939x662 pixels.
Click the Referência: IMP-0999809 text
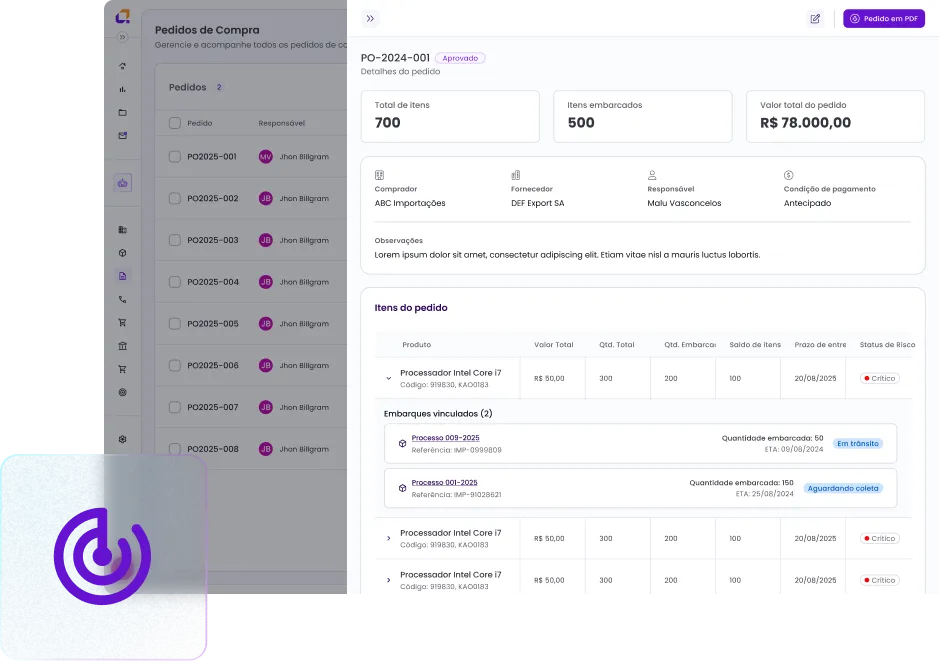tap(456, 450)
